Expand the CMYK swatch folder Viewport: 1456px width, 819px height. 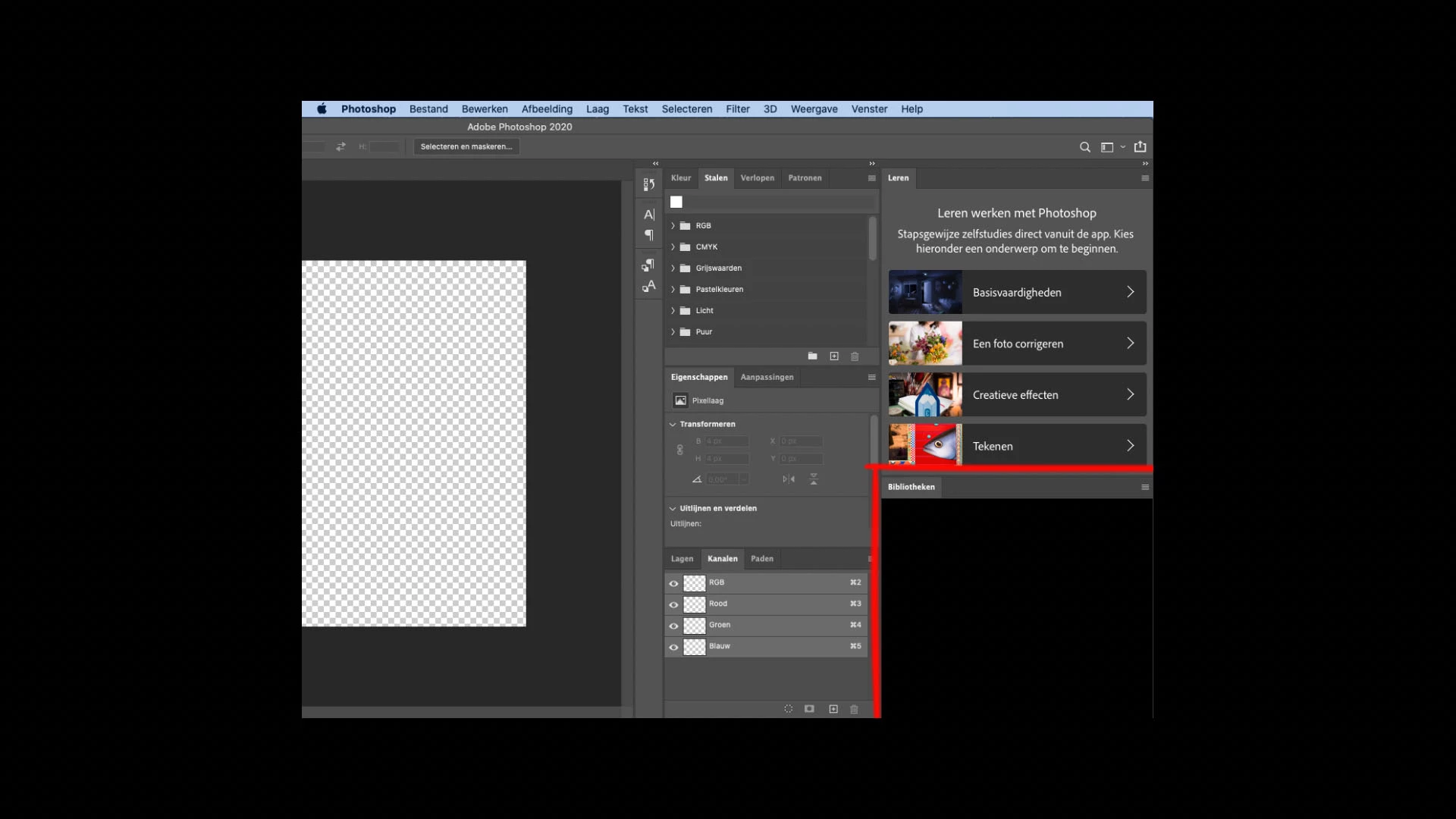(673, 247)
